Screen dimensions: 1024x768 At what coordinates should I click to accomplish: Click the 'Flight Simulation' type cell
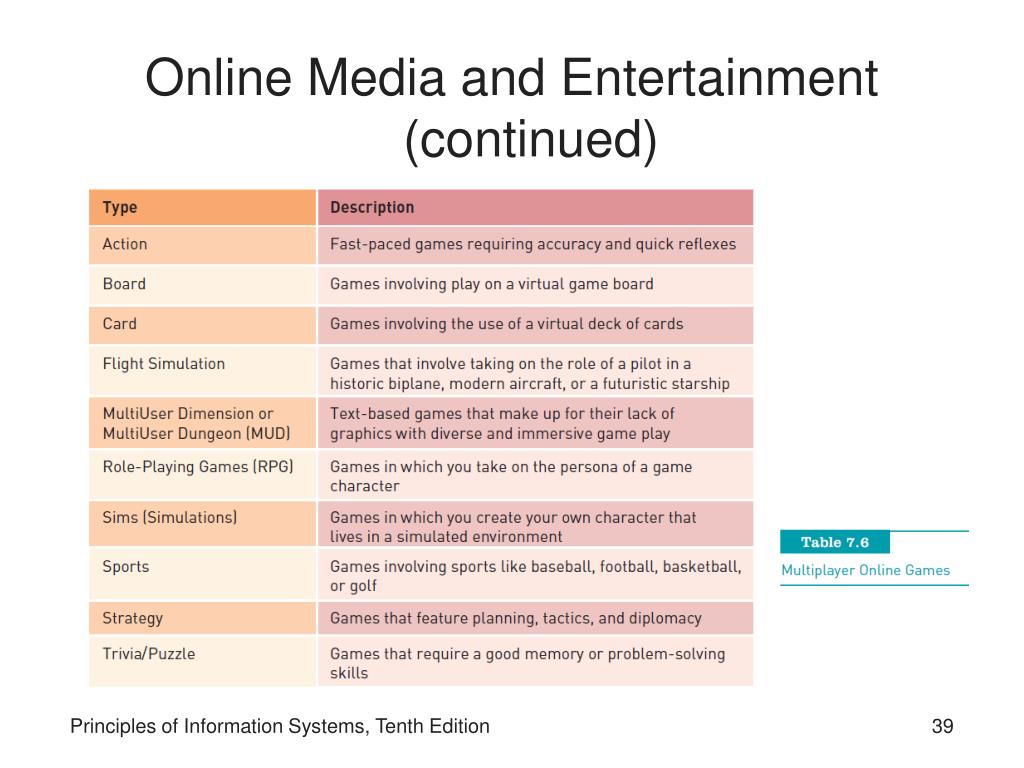point(202,371)
